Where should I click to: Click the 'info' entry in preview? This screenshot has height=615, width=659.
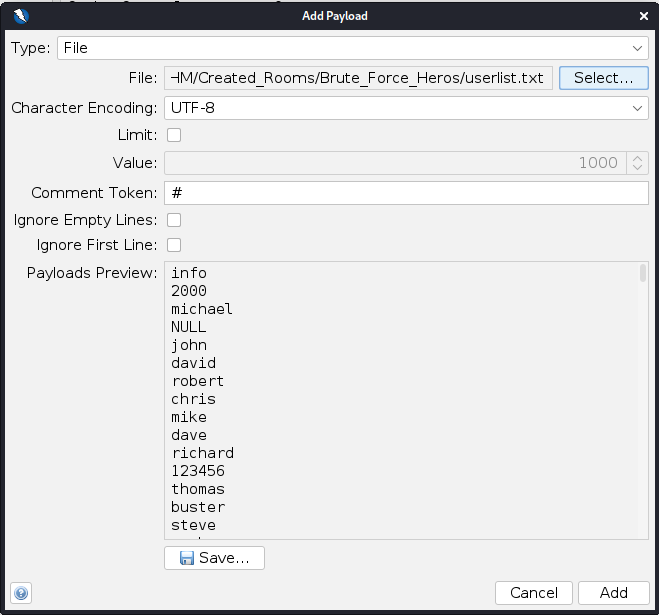click(x=189, y=273)
